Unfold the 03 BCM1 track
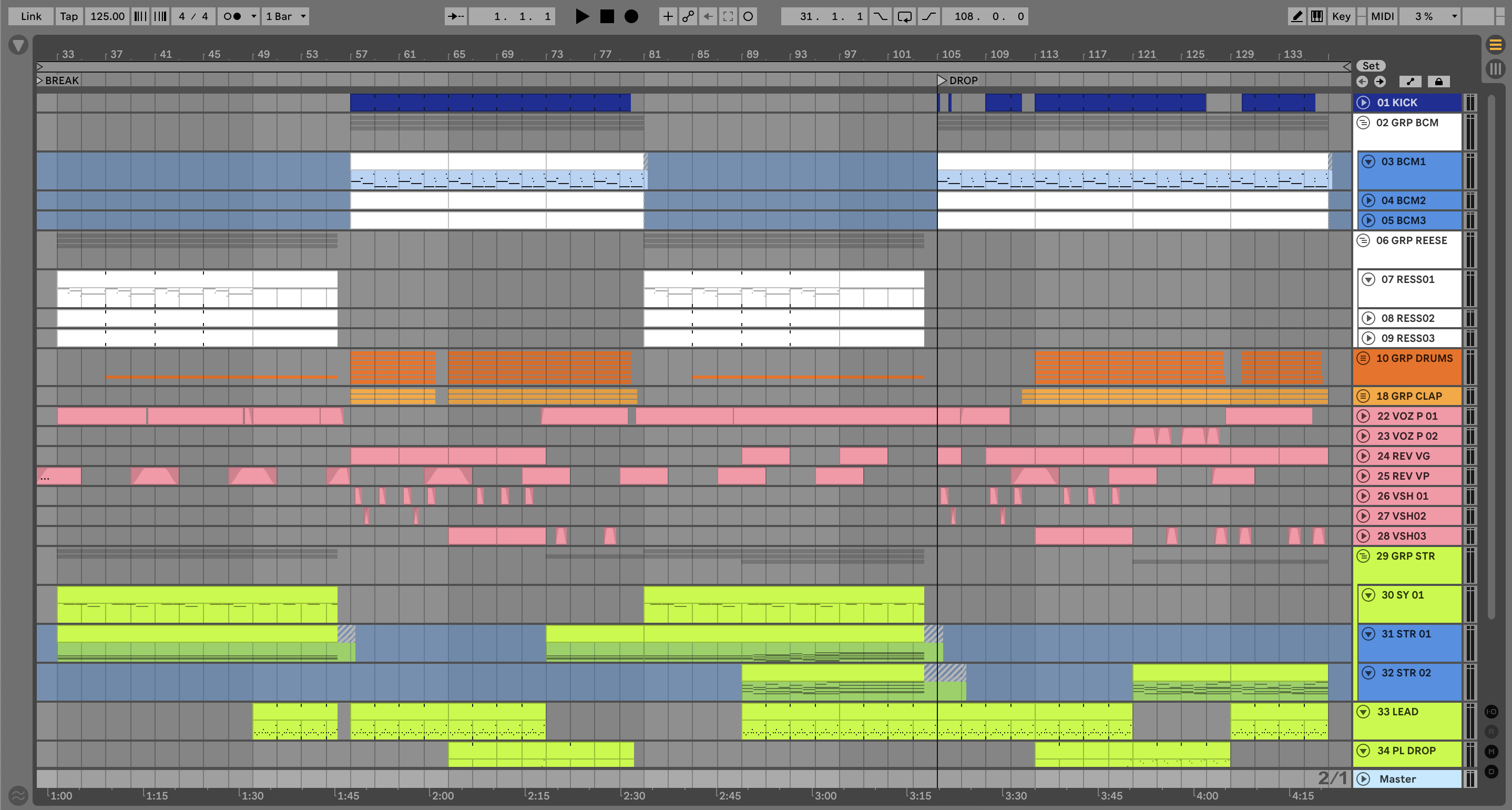1512x810 pixels. tap(1368, 161)
